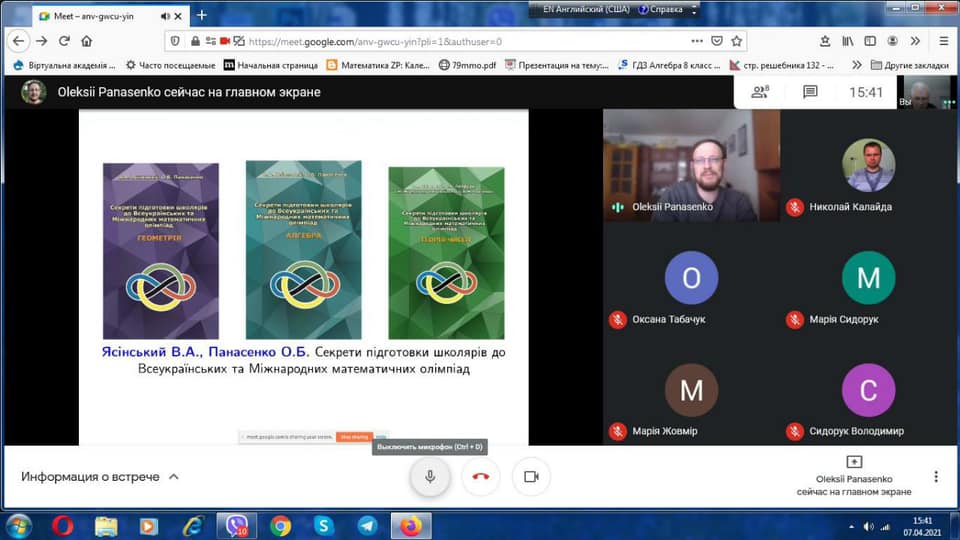
Task: Open Viber from the taskbar
Action: click(x=236, y=526)
